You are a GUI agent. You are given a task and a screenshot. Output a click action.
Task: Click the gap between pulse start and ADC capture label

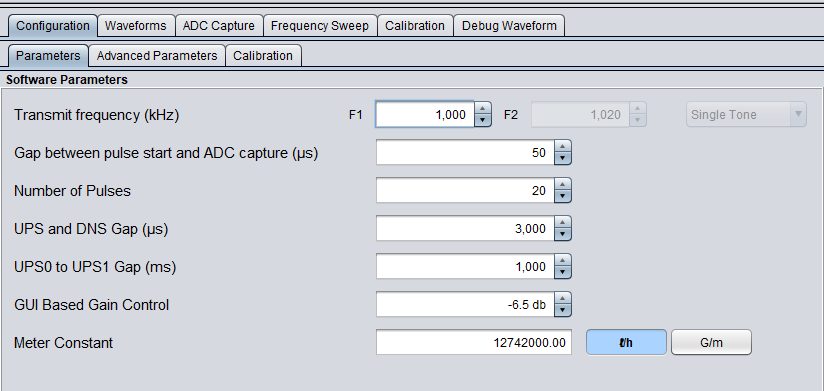(x=166, y=153)
